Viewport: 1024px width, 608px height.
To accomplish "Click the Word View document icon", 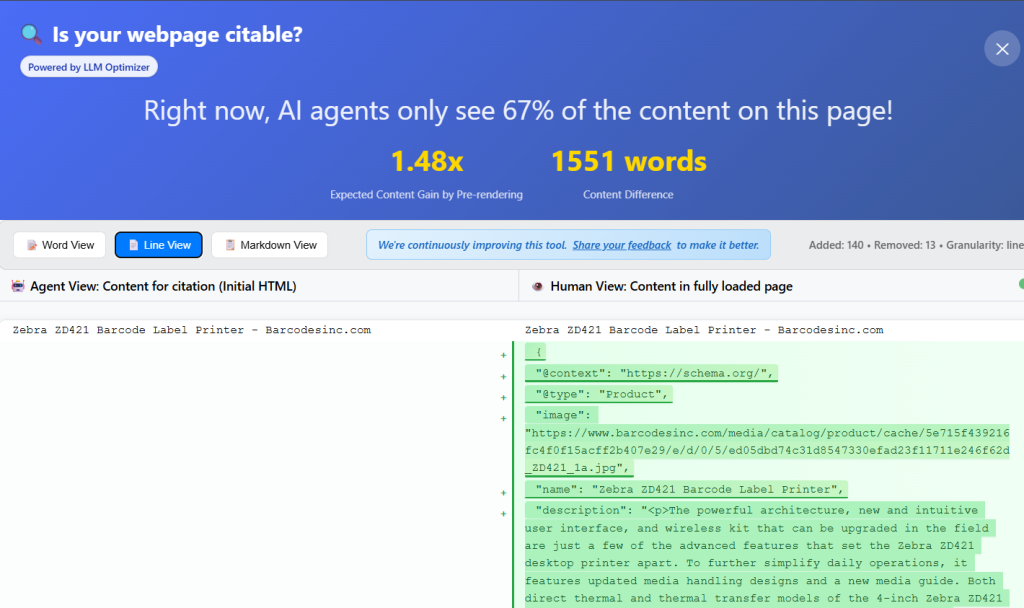I will point(32,245).
